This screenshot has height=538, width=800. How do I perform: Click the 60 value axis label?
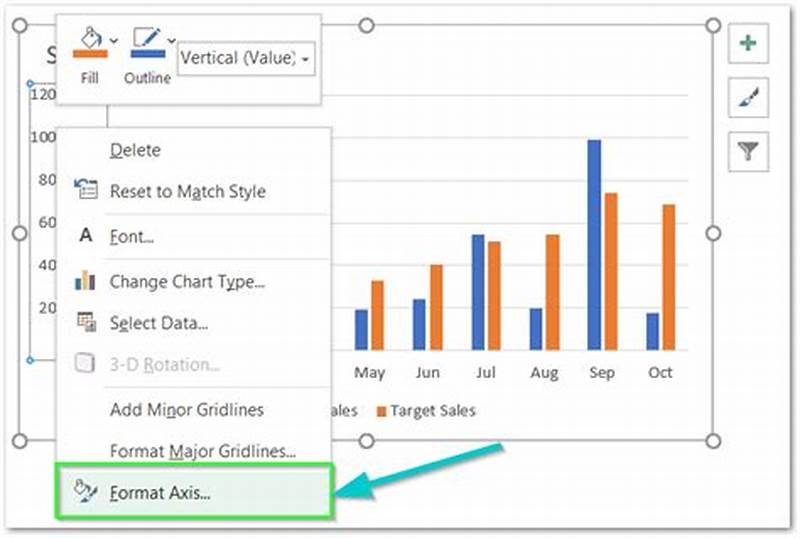click(47, 223)
